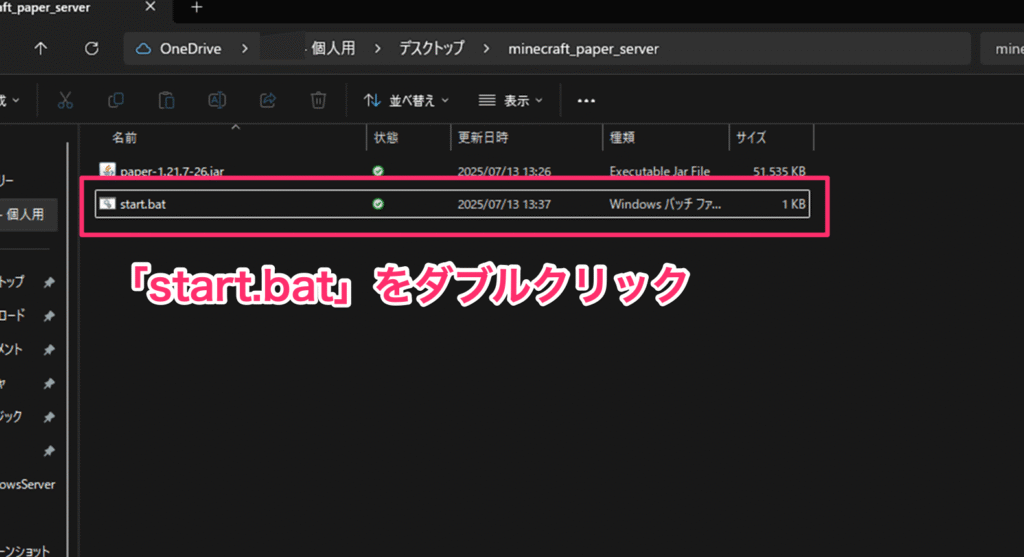Click pin icon next to ダウンロード sidebar item

[x=49, y=316]
